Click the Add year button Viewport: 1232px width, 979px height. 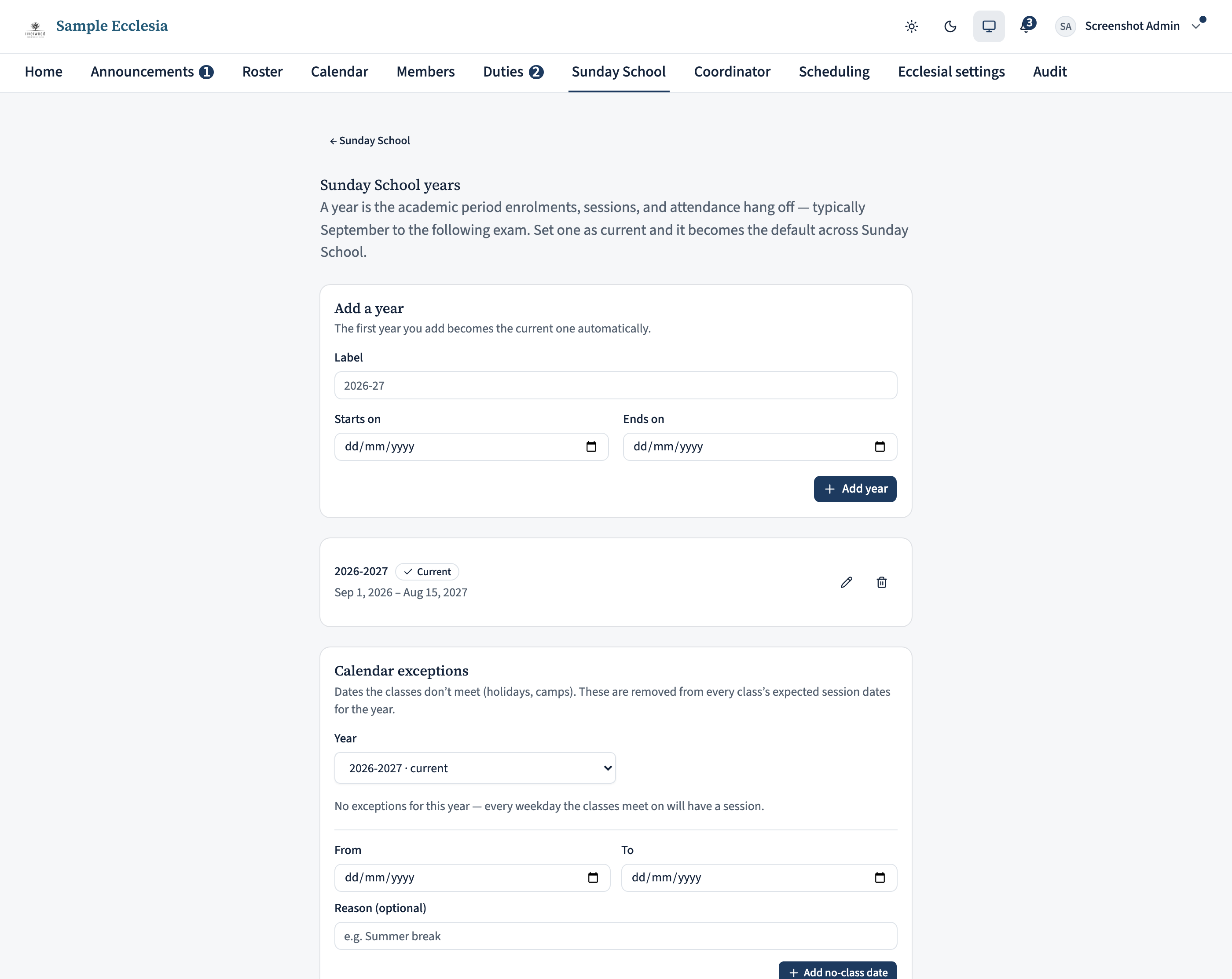coord(855,489)
